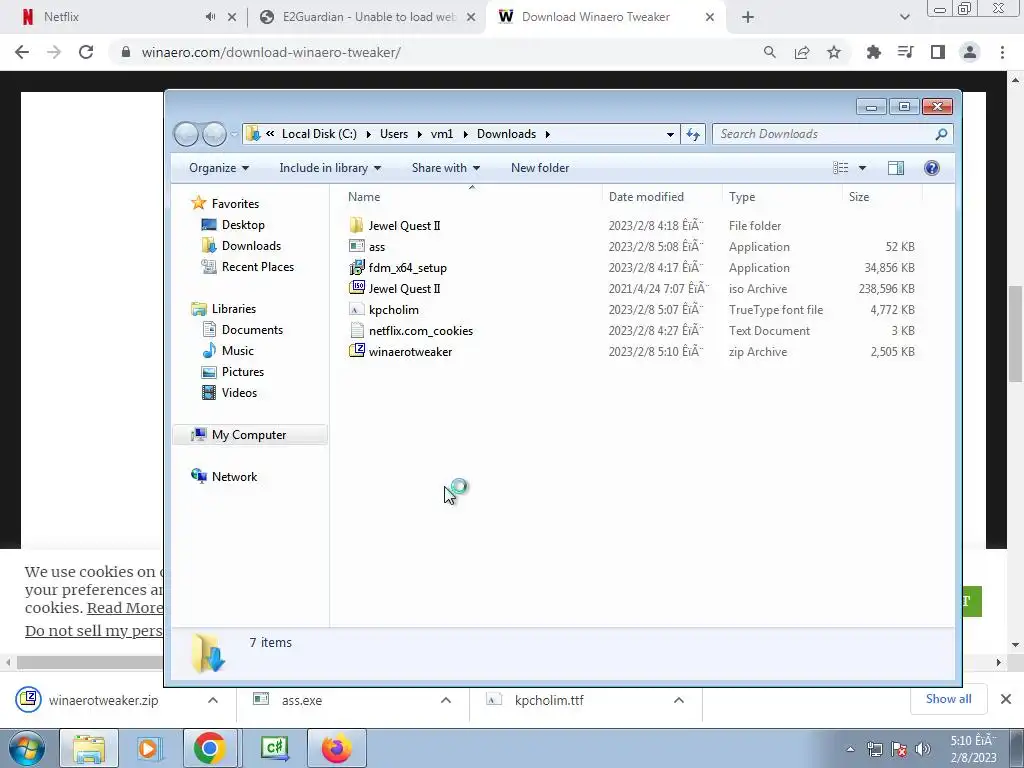
Task: Click the C# application taskbar icon
Action: coord(275,748)
